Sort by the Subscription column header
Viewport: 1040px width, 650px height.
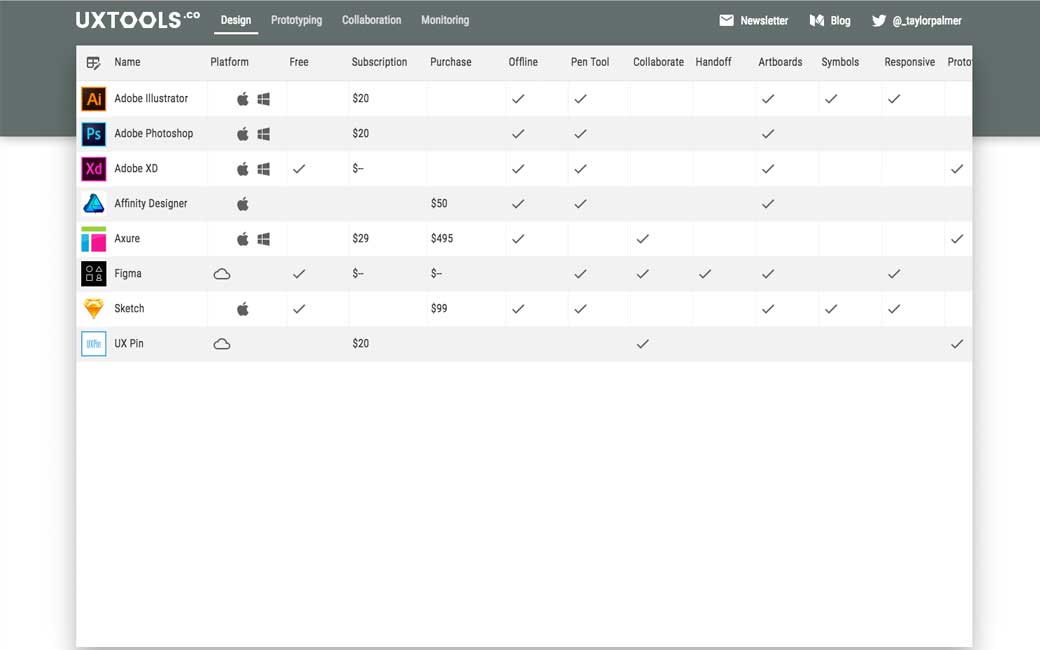[379, 62]
